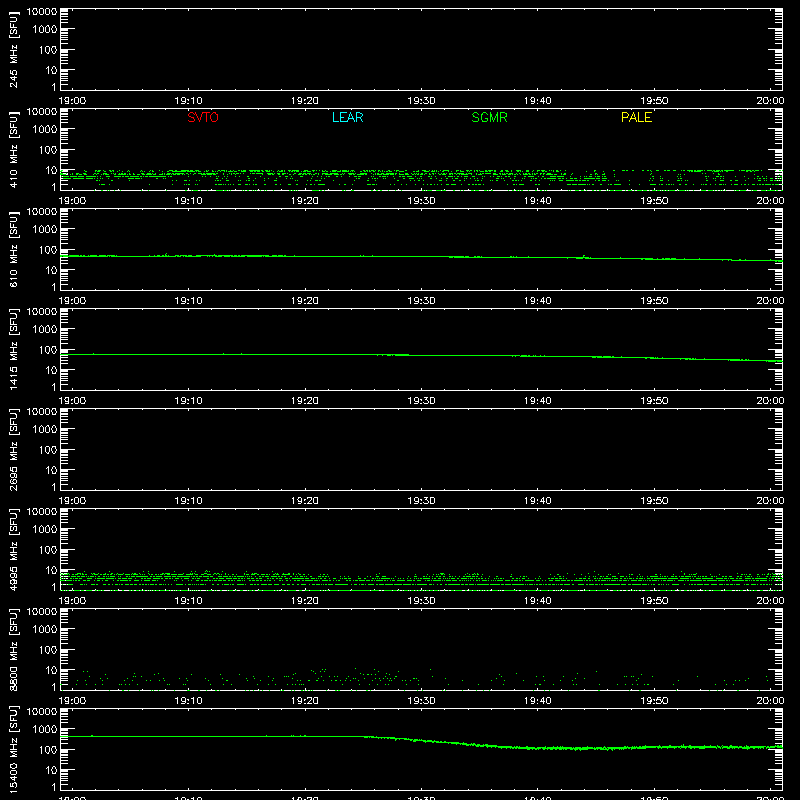Image resolution: width=800 pixels, height=800 pixels.
Task: Select the 245 MHz [SFU] axis label
Action: pyautogui.click(x=14, y=50)
